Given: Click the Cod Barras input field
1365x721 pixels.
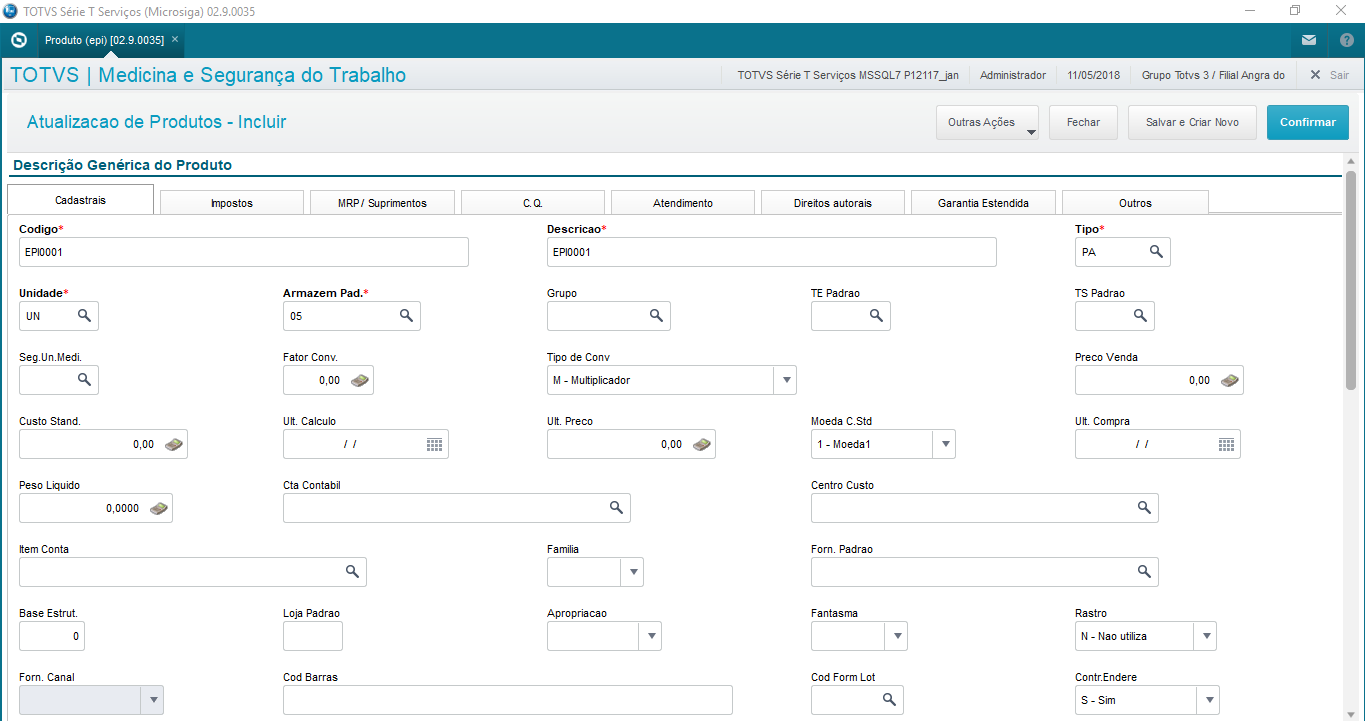Looking at the screenshot, I should (508, 700).
